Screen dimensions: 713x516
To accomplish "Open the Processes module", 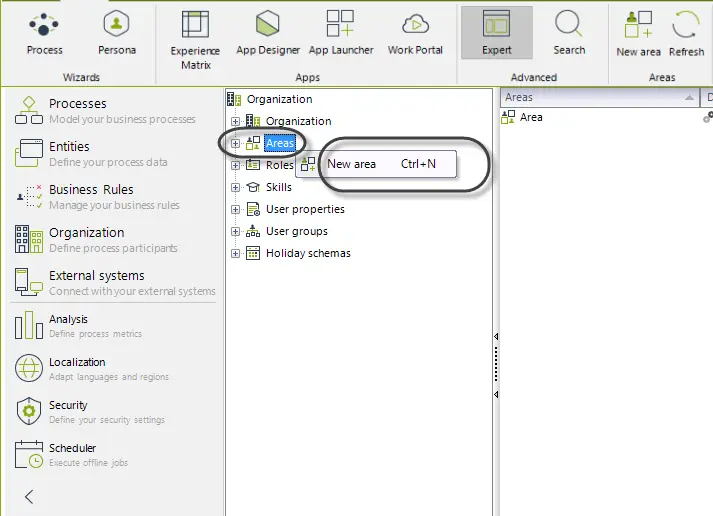I will (105, 110).
